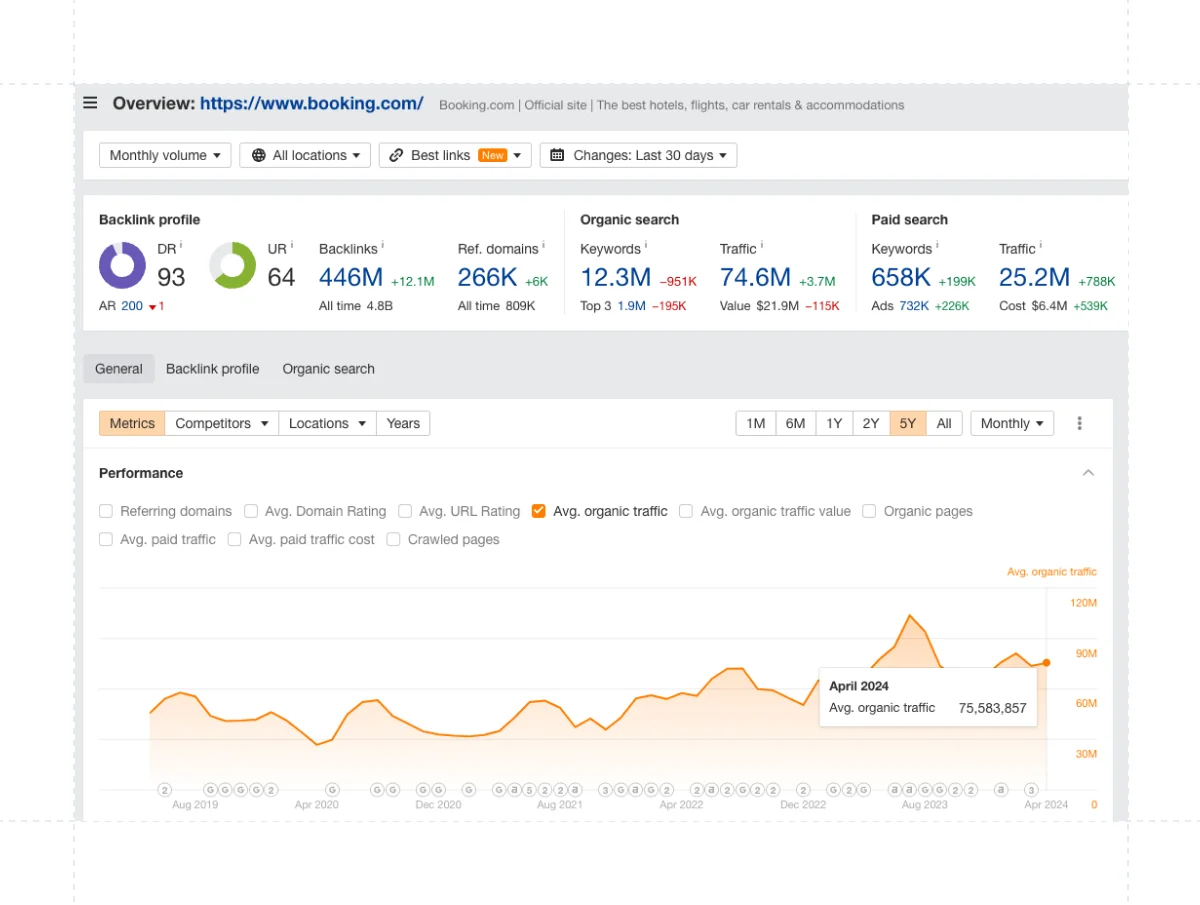Click the info icon next to UR

[291, 245]
